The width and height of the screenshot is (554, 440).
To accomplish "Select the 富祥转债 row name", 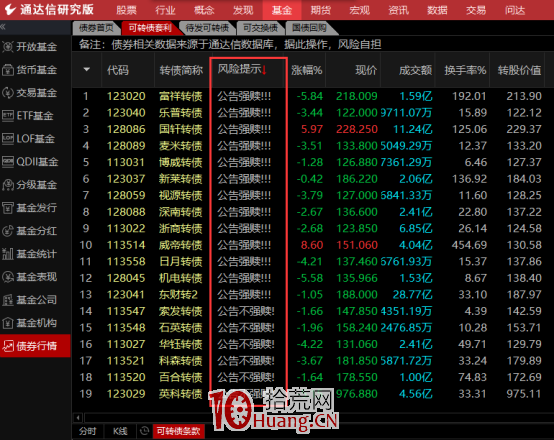I will (x=181, y=96).
